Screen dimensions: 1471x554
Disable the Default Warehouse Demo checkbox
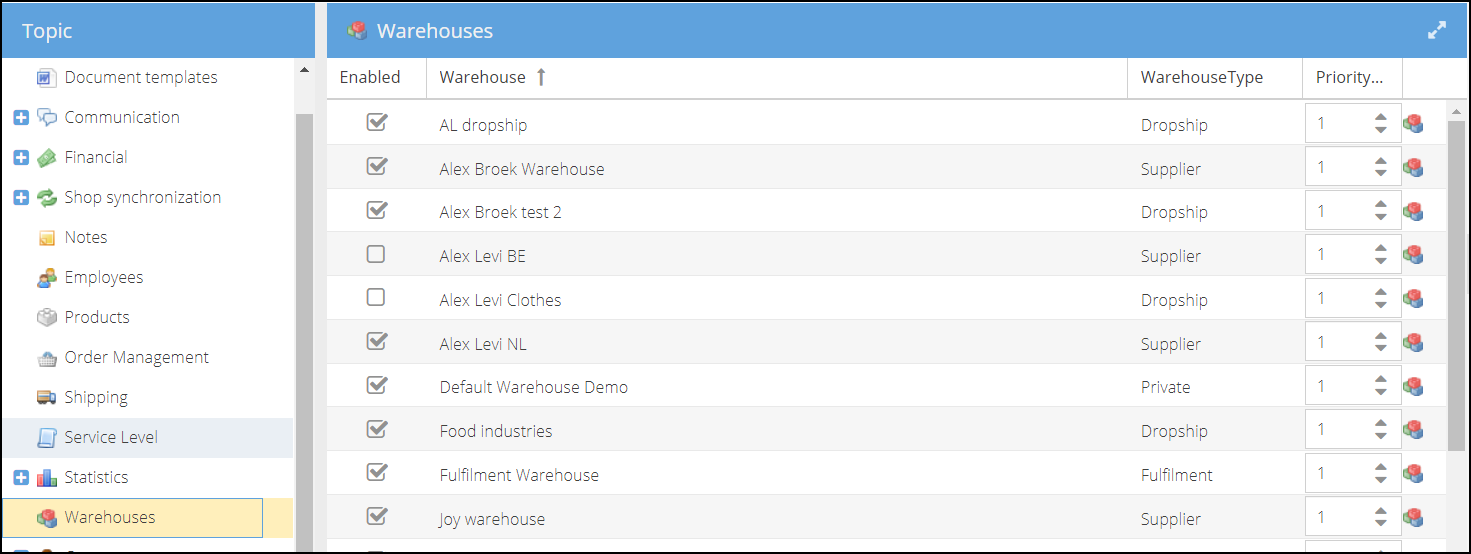tap(376, 385)
